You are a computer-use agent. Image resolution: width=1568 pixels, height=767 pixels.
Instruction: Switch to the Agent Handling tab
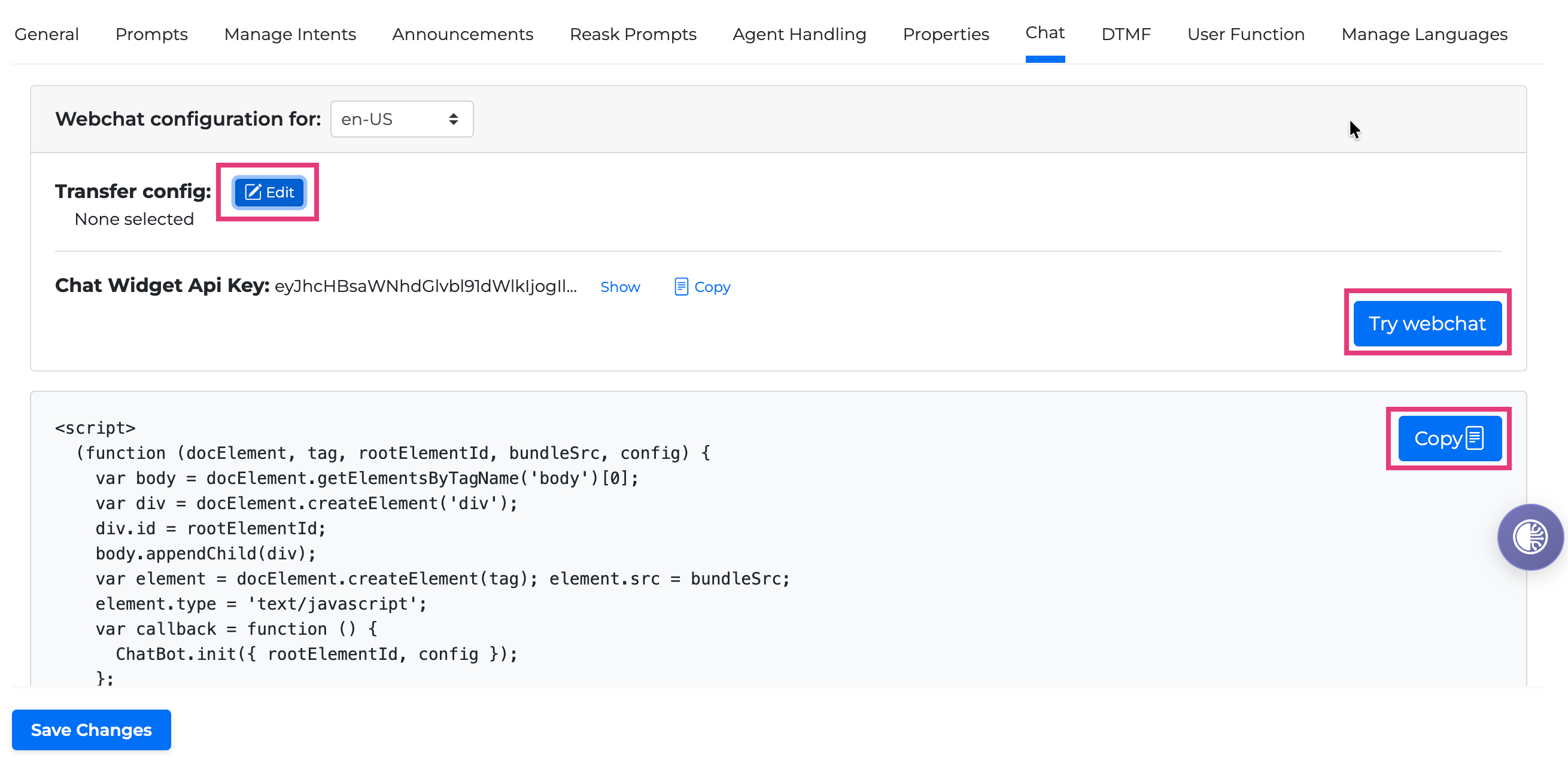[799, 34]
